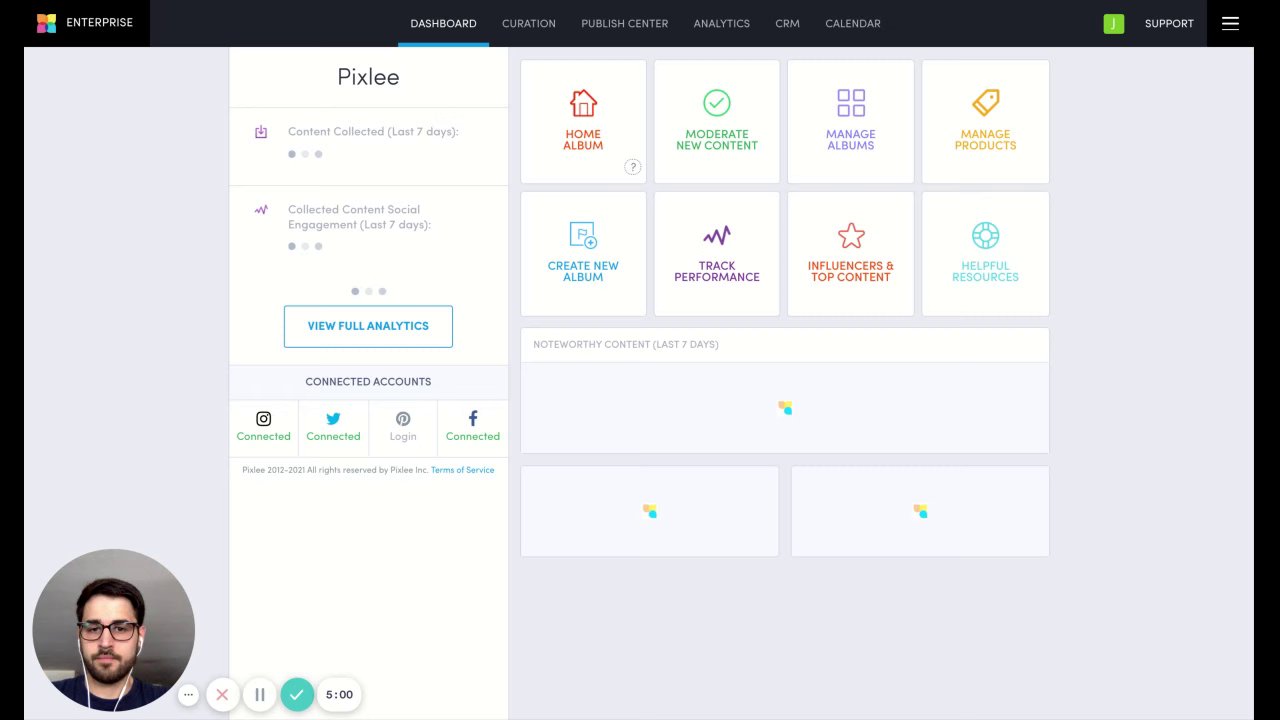
Task: Open the Create New Album tile
Action: (583, 254)
